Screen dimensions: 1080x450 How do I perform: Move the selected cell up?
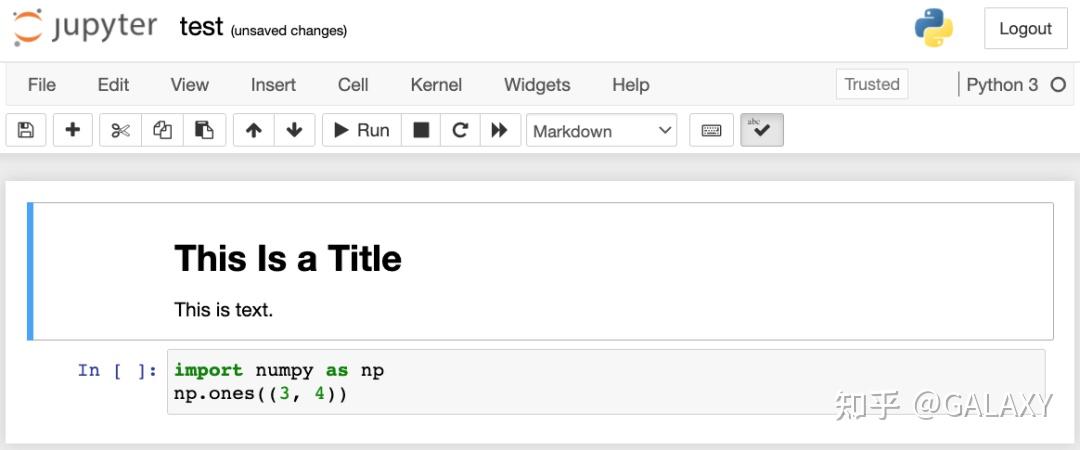click(x=254, y=131)
